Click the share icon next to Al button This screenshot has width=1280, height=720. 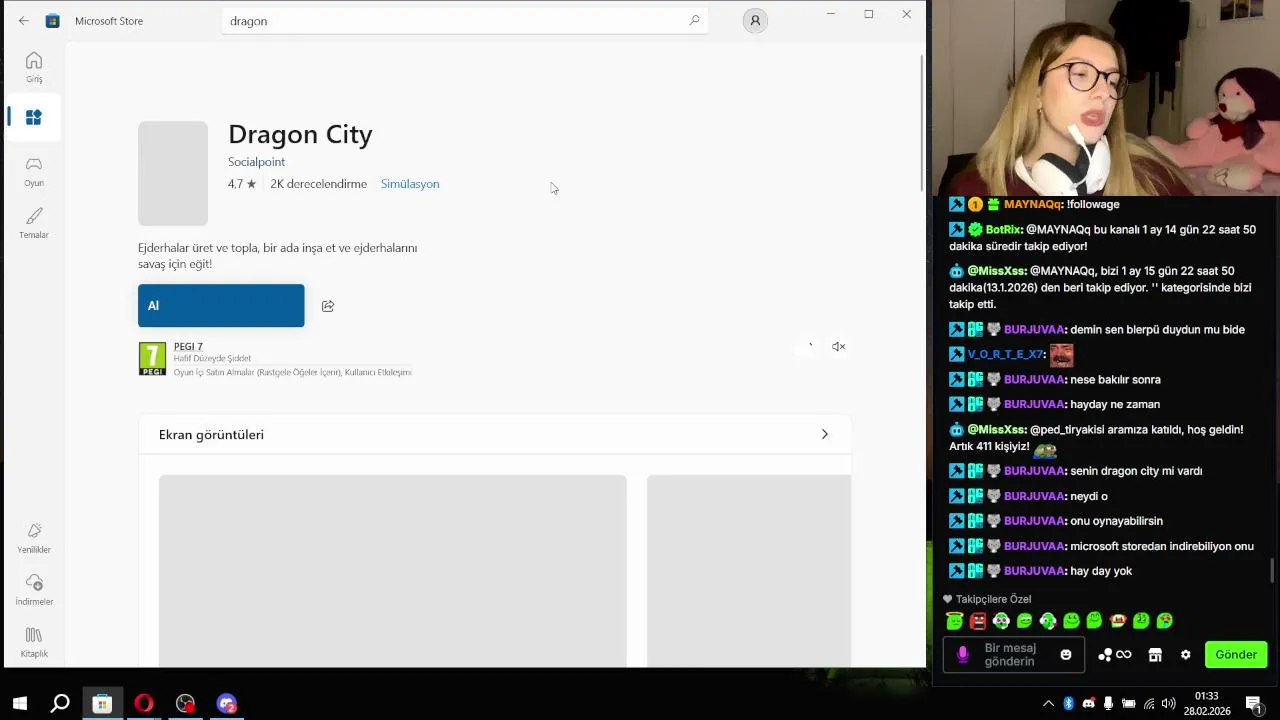[328, 306]
